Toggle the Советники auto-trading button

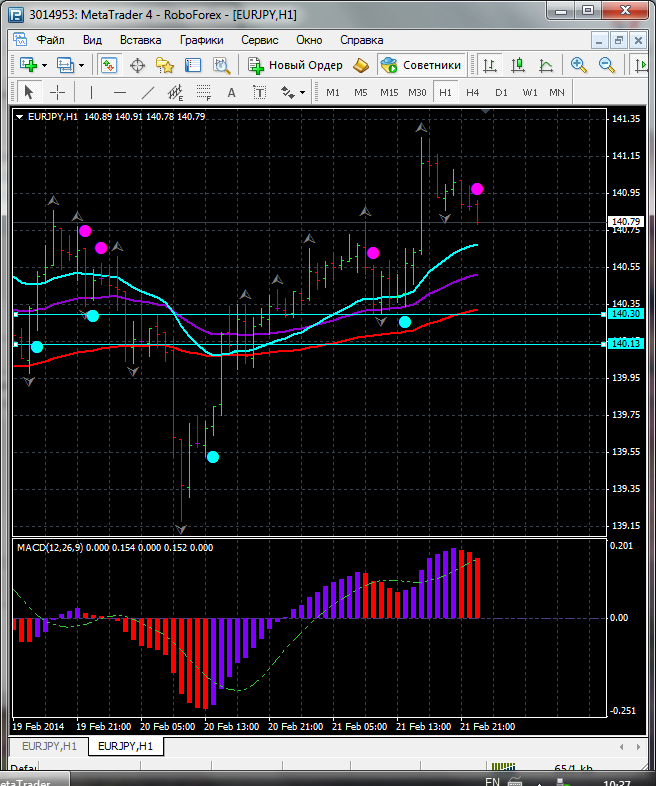click(421, 65)
